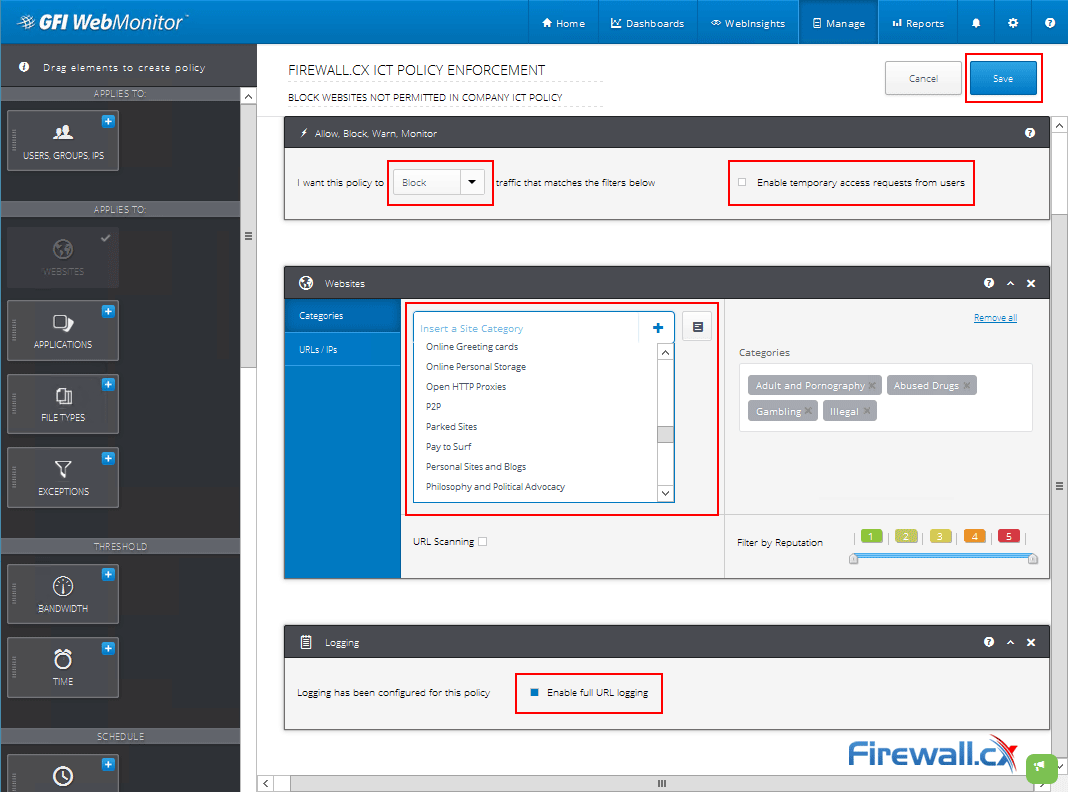This screenshot has width=1068, height=792.
Task: Select reputation level 1 green swatch
Action: pos(871,537)
